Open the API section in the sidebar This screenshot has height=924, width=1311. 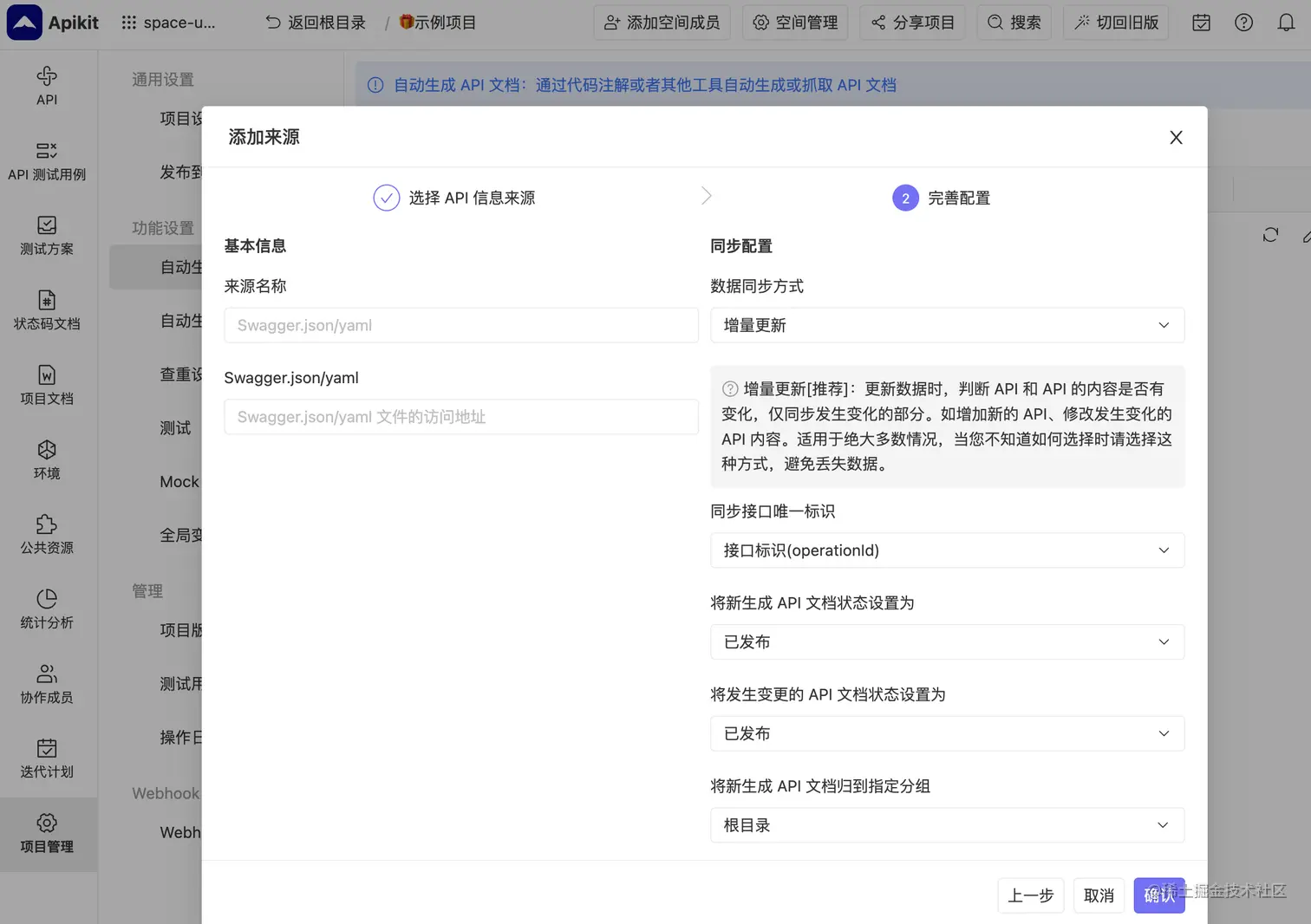point(47,87)
